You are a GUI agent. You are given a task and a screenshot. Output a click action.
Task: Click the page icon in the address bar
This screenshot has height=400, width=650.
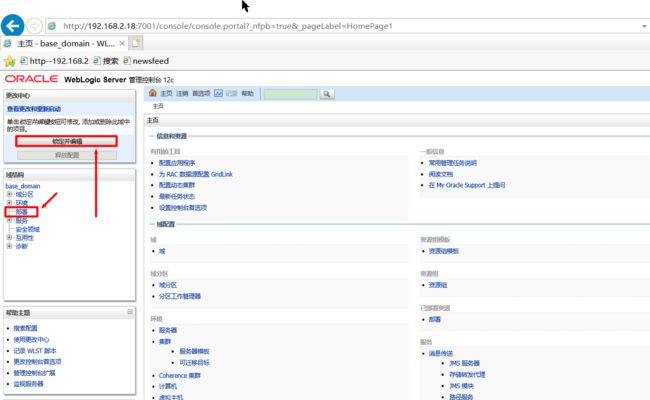tap(52, 26)
